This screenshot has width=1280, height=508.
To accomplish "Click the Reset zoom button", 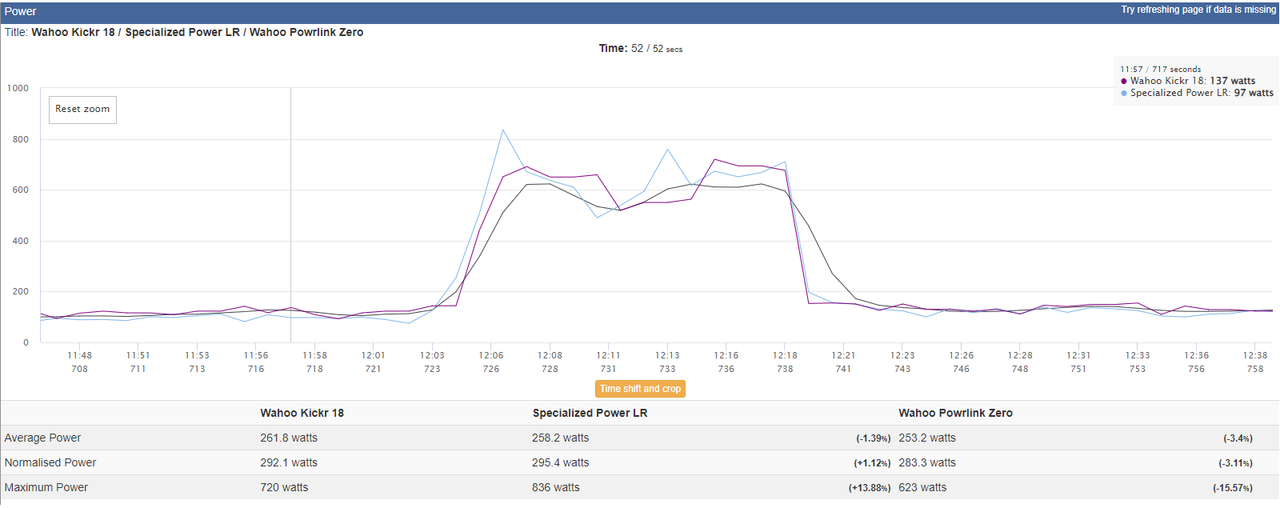I will pyautogui.click(x=83, y=109).
